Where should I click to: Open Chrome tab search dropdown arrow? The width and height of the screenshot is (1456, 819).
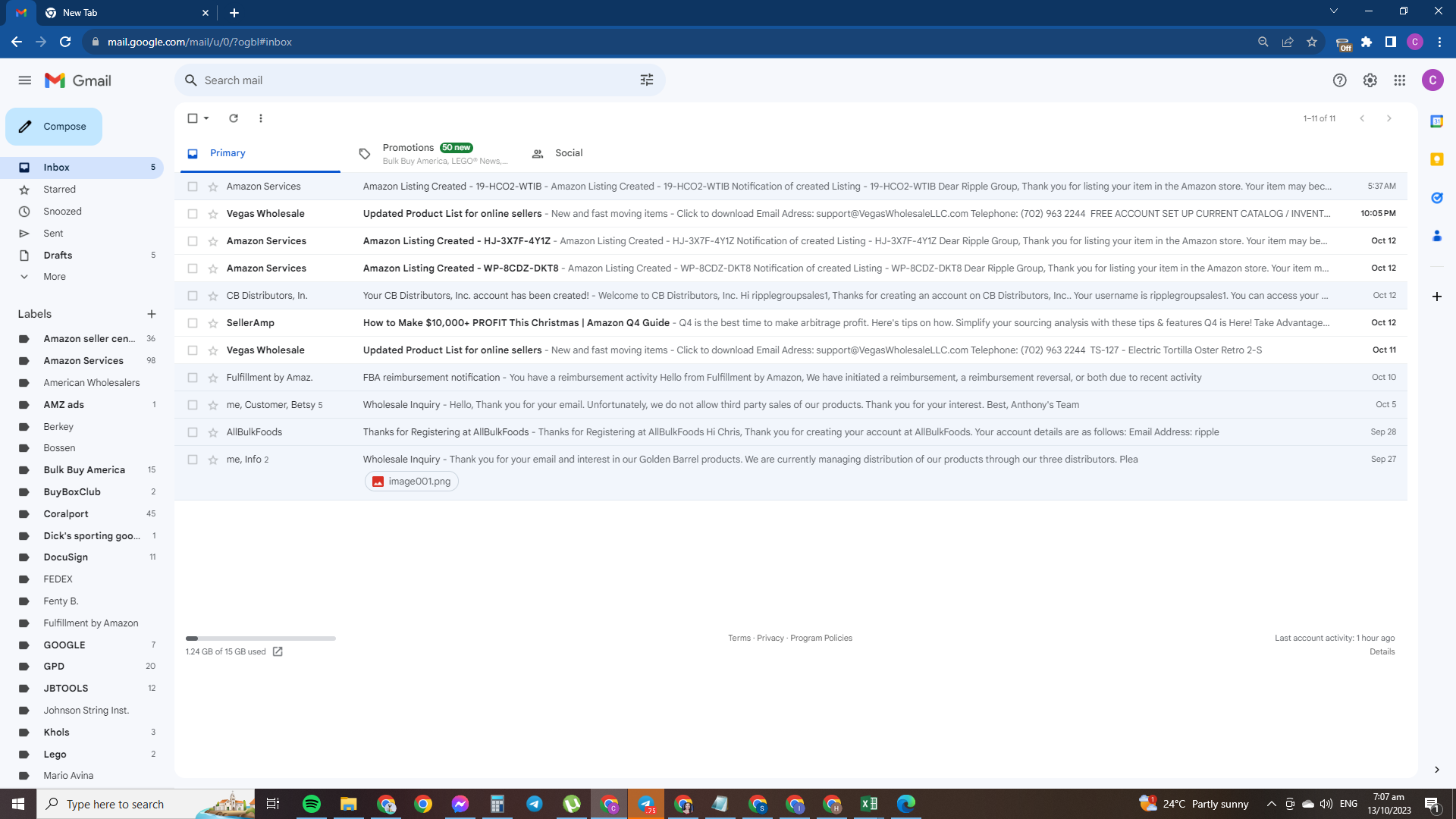click(1334, 11)
